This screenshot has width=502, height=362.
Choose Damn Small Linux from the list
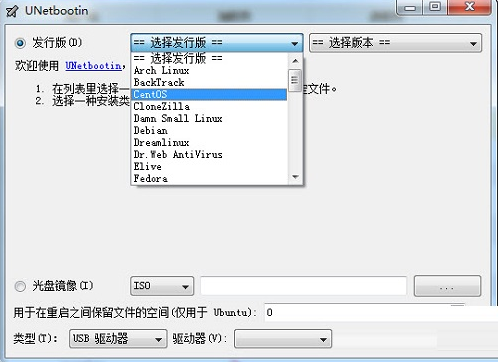point(209,119)
